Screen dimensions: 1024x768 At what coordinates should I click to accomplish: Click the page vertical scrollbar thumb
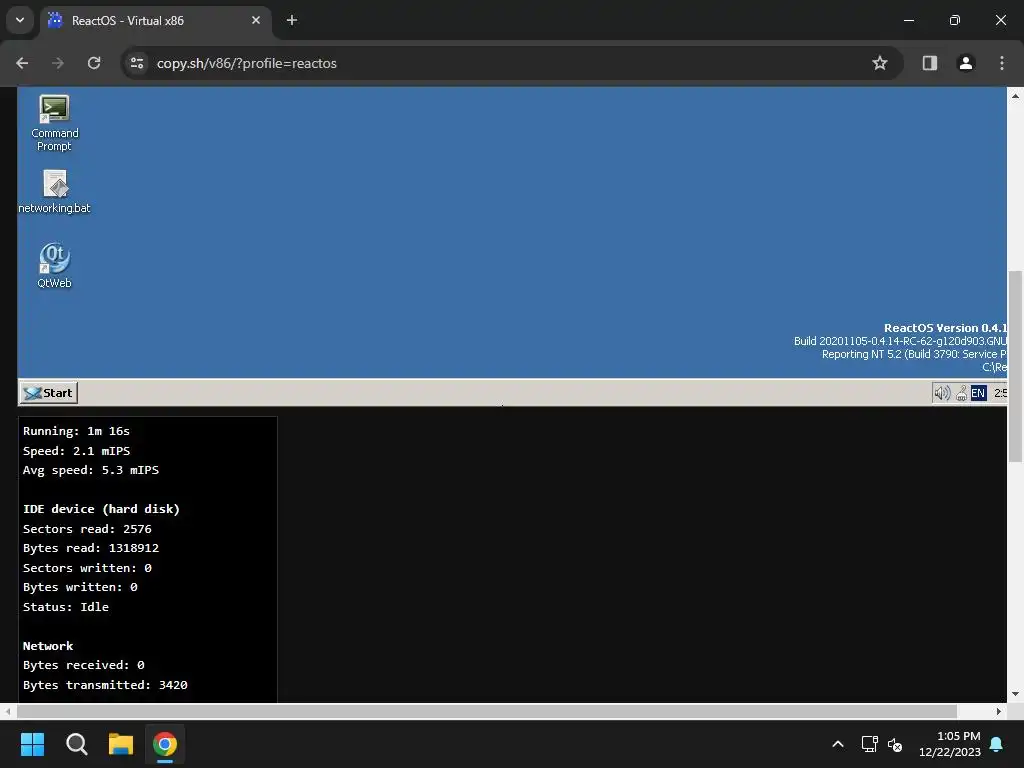click(1015, 366)
